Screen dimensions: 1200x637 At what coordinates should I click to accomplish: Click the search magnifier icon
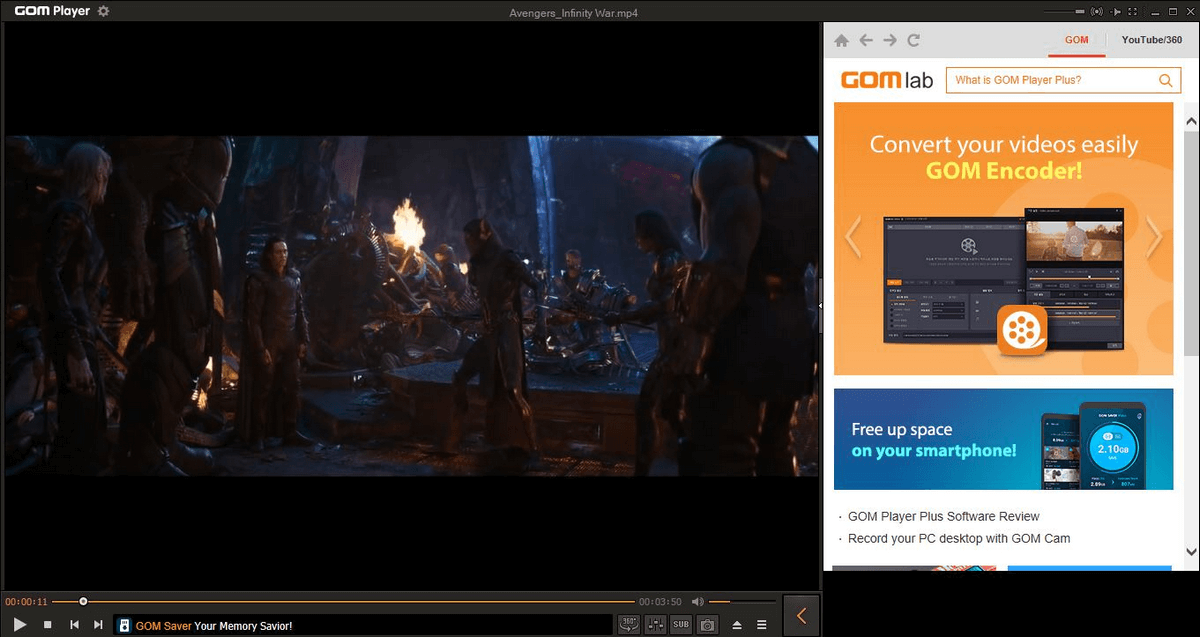(1166, 81)
